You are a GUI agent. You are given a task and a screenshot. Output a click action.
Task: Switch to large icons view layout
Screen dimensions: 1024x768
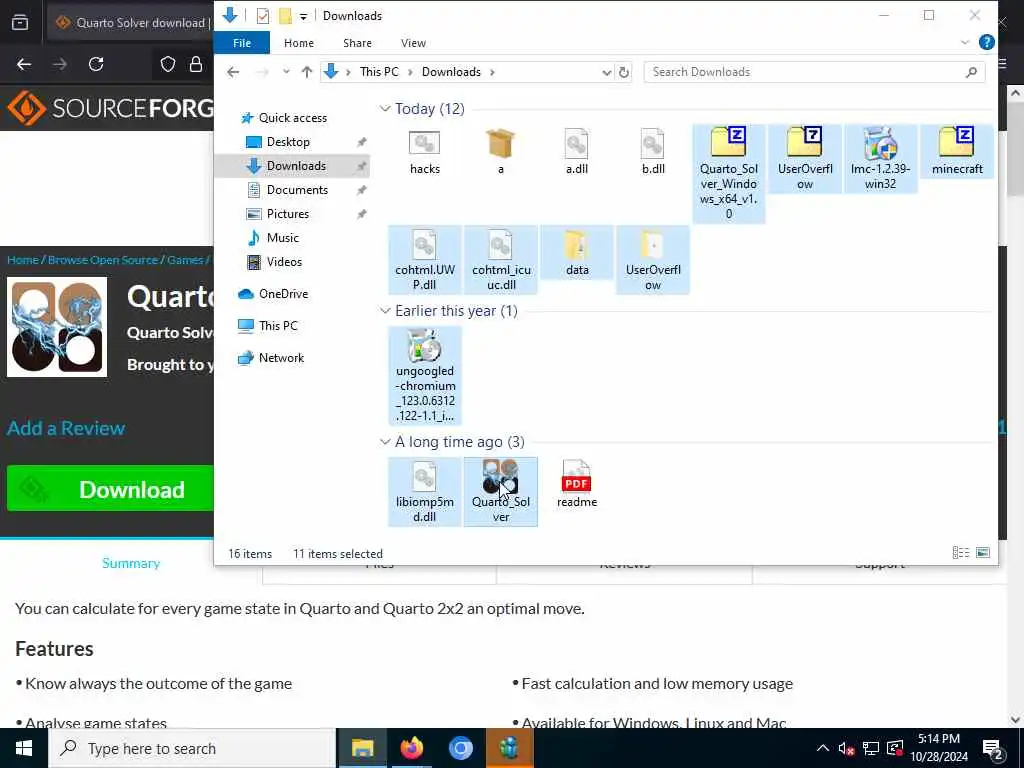[983, 553]
